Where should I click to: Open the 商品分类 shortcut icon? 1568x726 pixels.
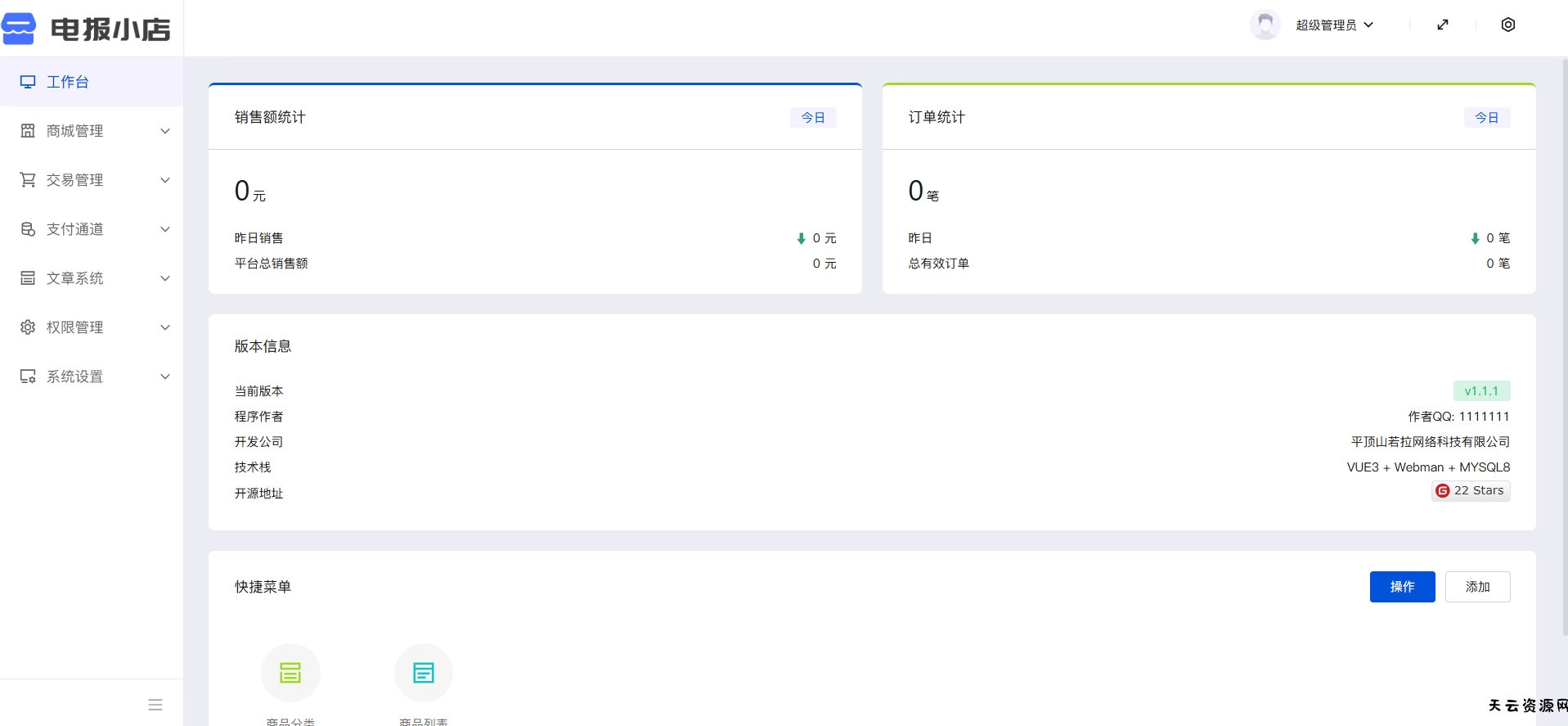290,673
